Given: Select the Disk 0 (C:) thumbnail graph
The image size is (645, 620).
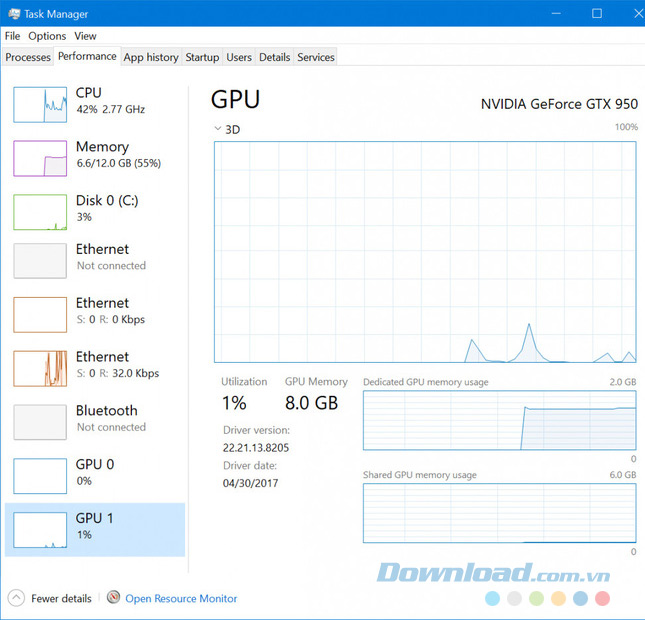Looking at the screenshot, I should [x=40, y=212].
